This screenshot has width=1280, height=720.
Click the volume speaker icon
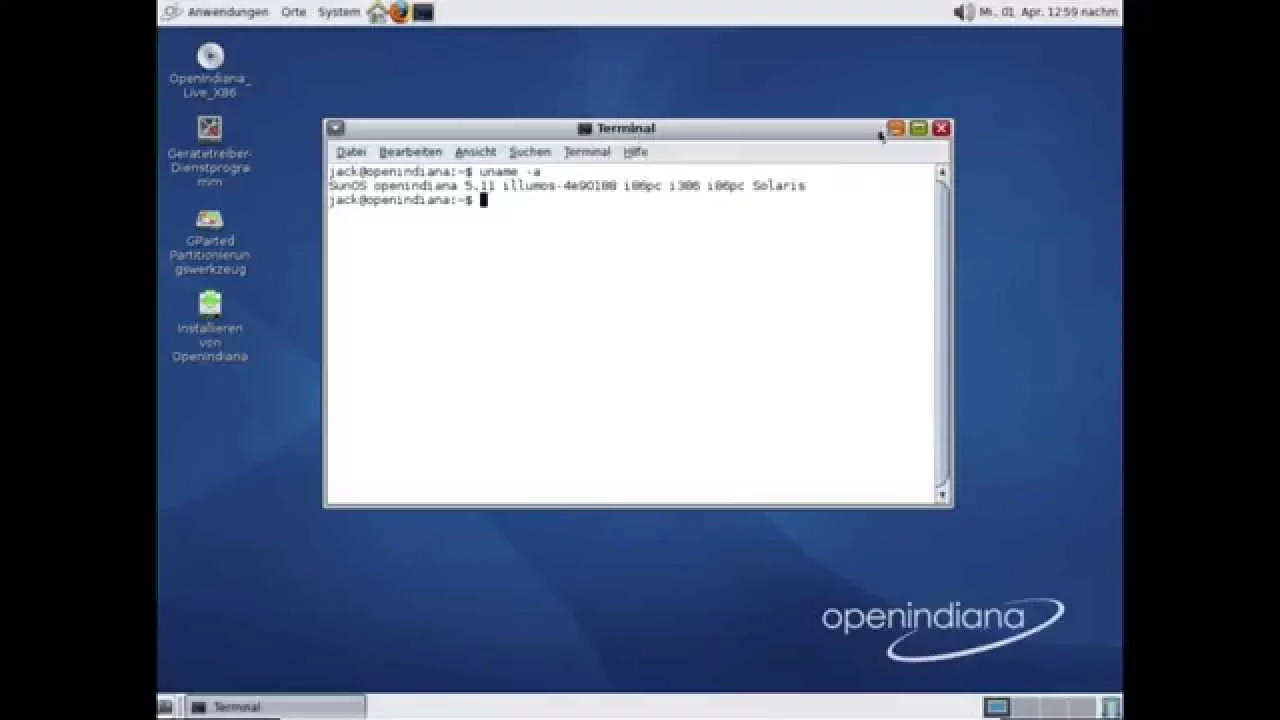pos(964,12)
